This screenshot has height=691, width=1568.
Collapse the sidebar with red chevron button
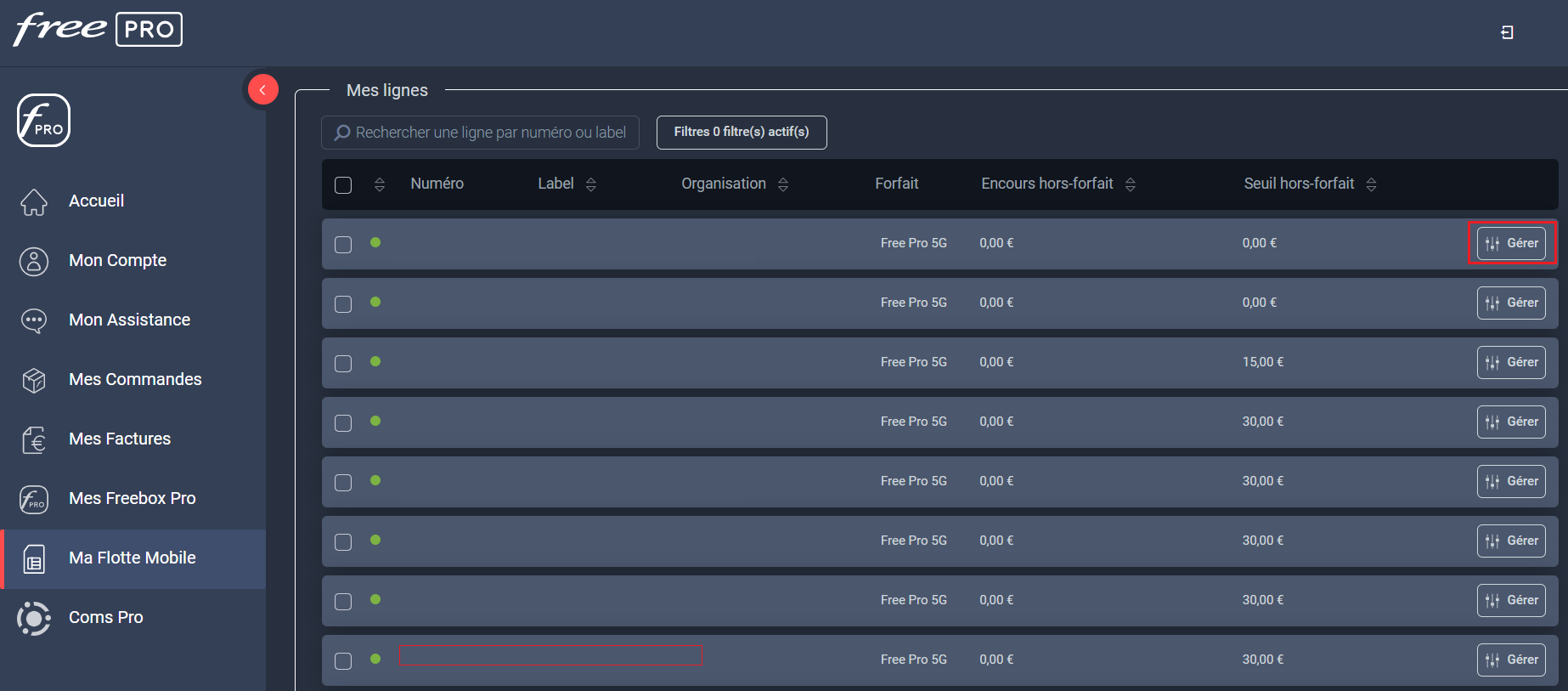click(x=262, y=89)
